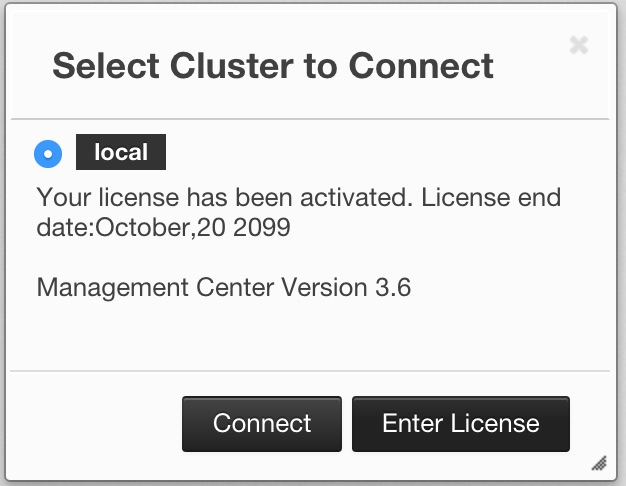
Task: Click the year 2099 in the license date
Action: (x=262, y=227)
